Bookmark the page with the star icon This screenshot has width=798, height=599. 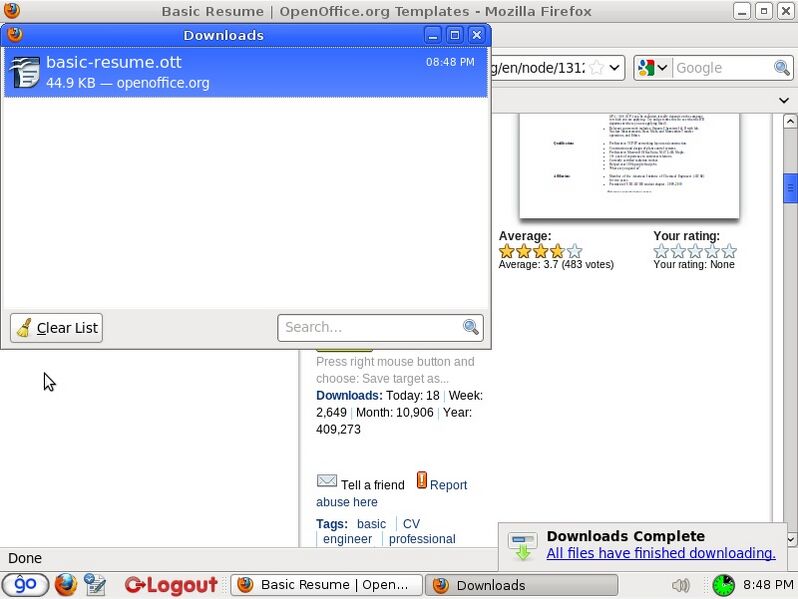click(596, 67)
